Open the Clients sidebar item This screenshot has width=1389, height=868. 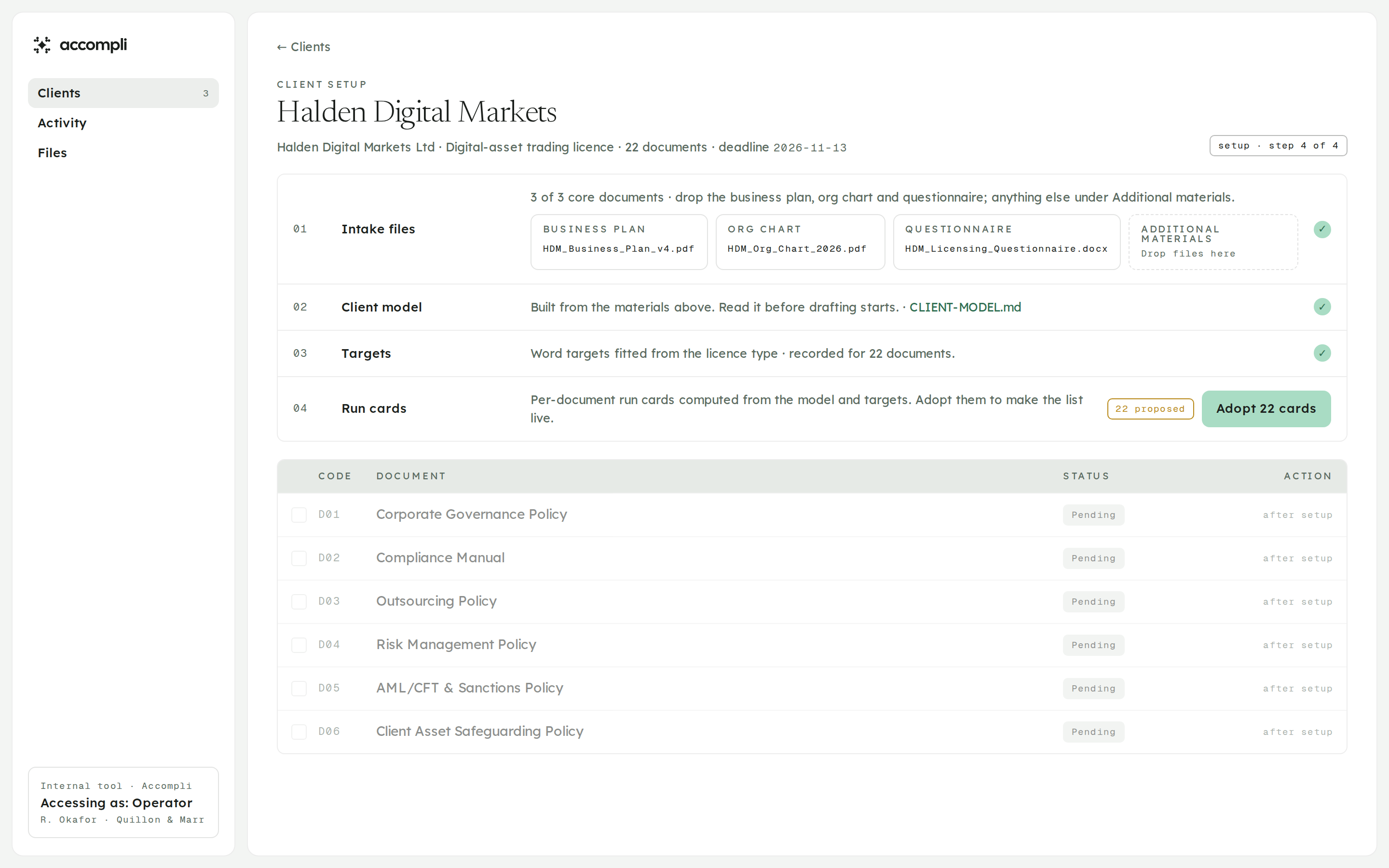tap(123, 93)
